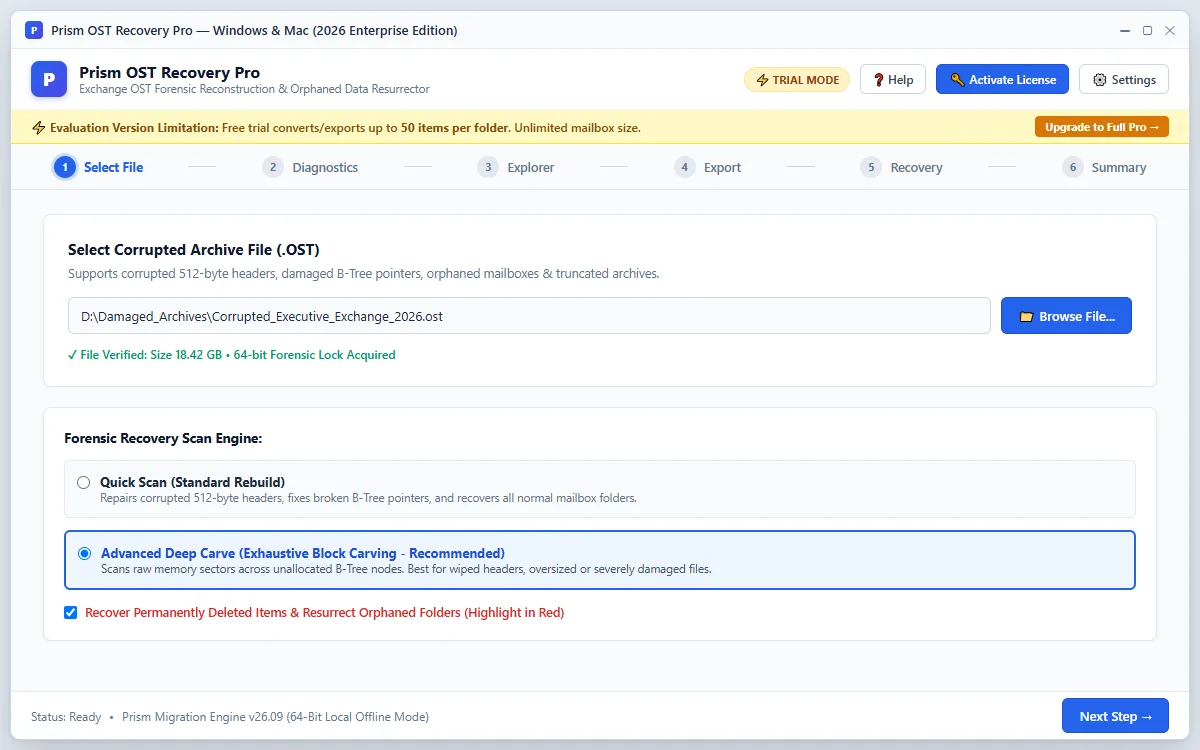This screenshot has height=750, width=1200.
Task: Click the Activate License key button
Action: pos(1002,80)
